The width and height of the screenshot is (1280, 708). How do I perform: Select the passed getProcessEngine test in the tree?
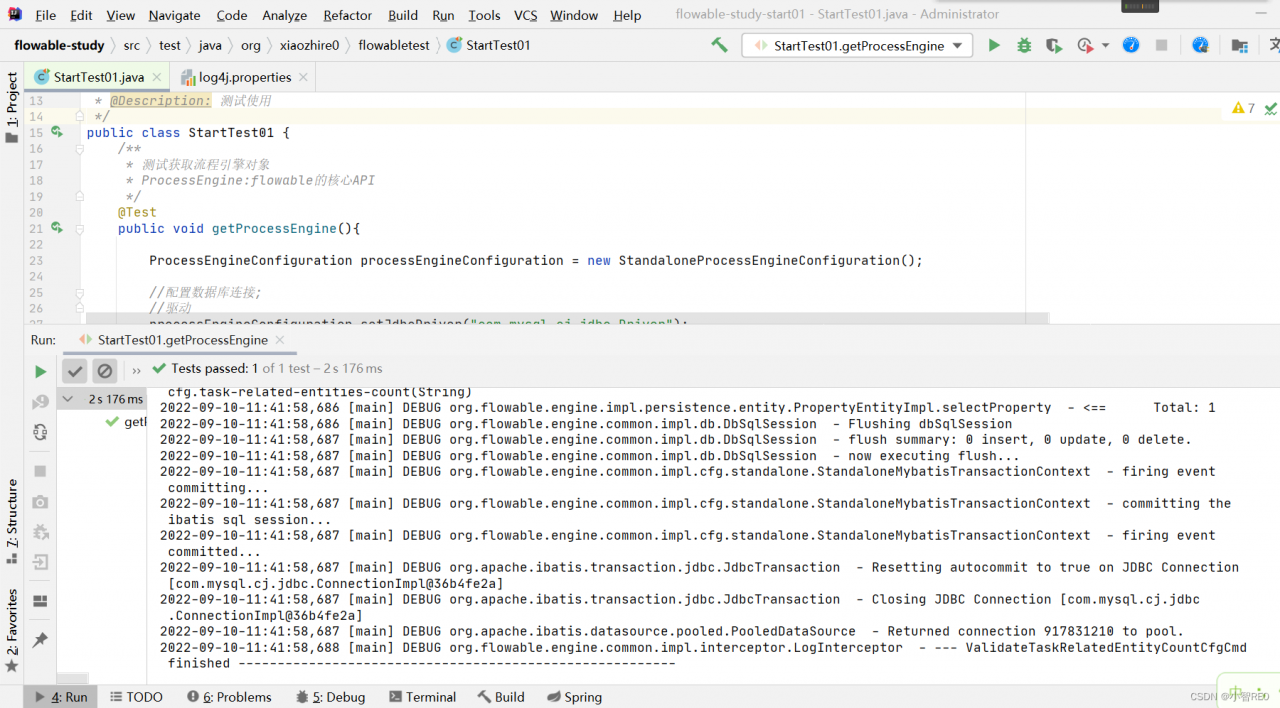click(x=126, y=422)
